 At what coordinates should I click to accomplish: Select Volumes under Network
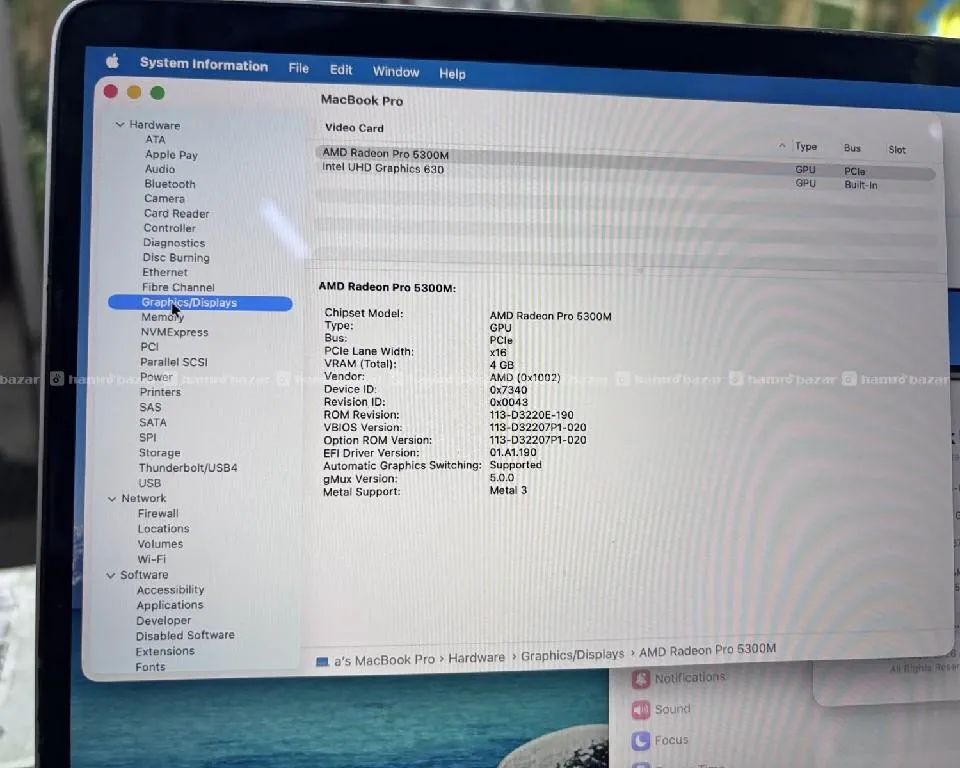tap(160, 544)
